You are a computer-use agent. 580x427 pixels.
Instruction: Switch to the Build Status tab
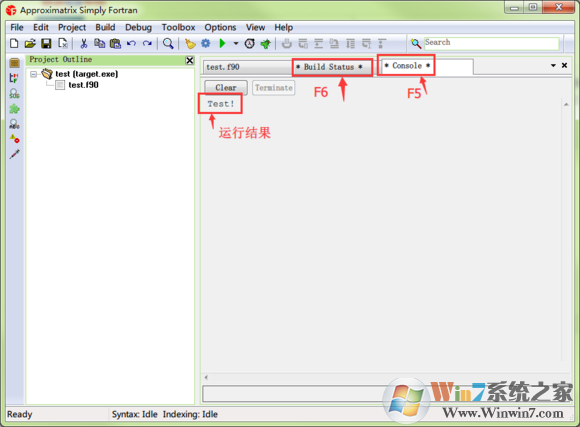point(329,67)
